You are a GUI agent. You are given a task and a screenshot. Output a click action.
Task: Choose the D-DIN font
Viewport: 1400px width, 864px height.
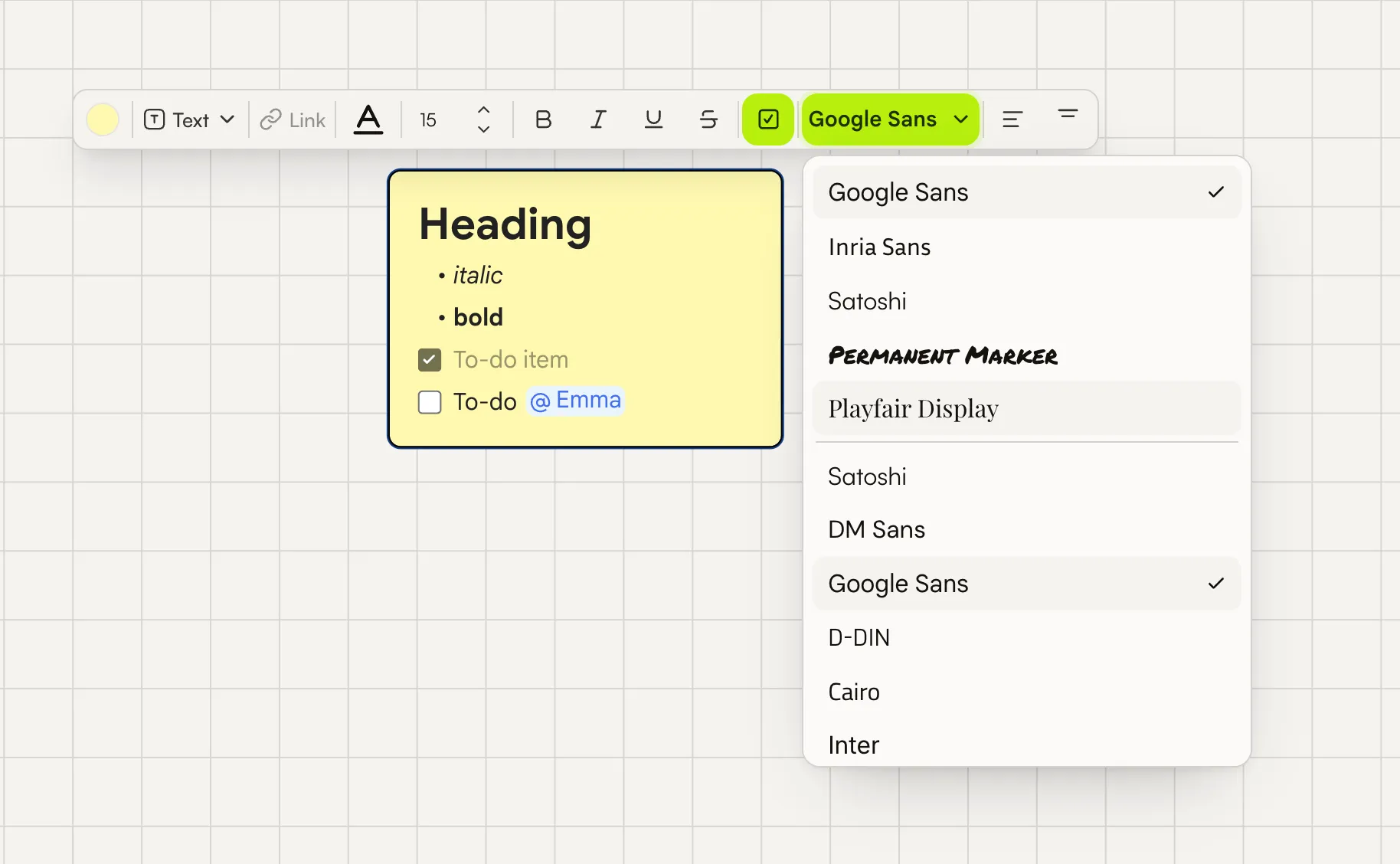(1026, 637)
